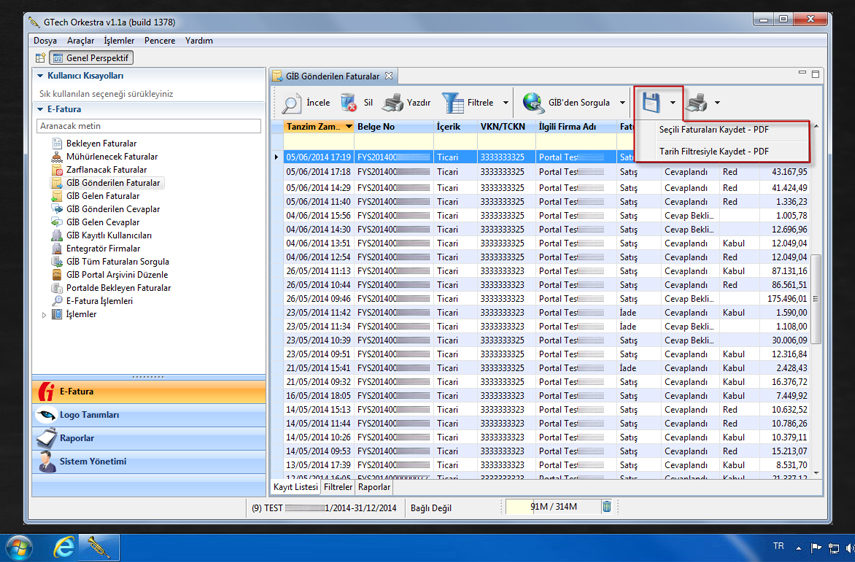Click the Sil delete icon

pos(348,102)
